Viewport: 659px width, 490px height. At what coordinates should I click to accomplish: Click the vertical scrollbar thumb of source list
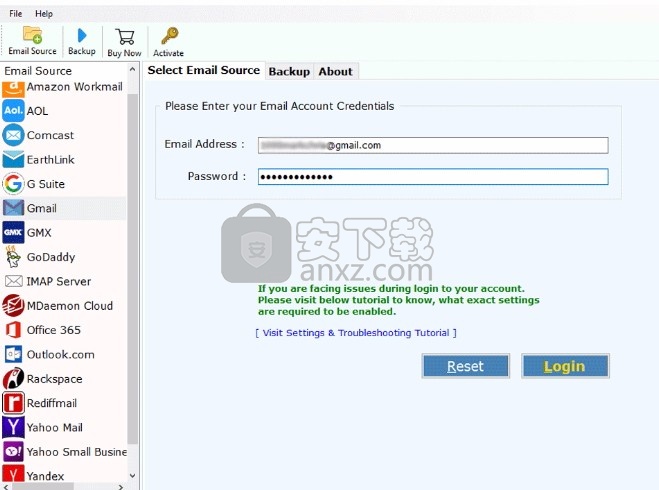click(x=132, y=269)
